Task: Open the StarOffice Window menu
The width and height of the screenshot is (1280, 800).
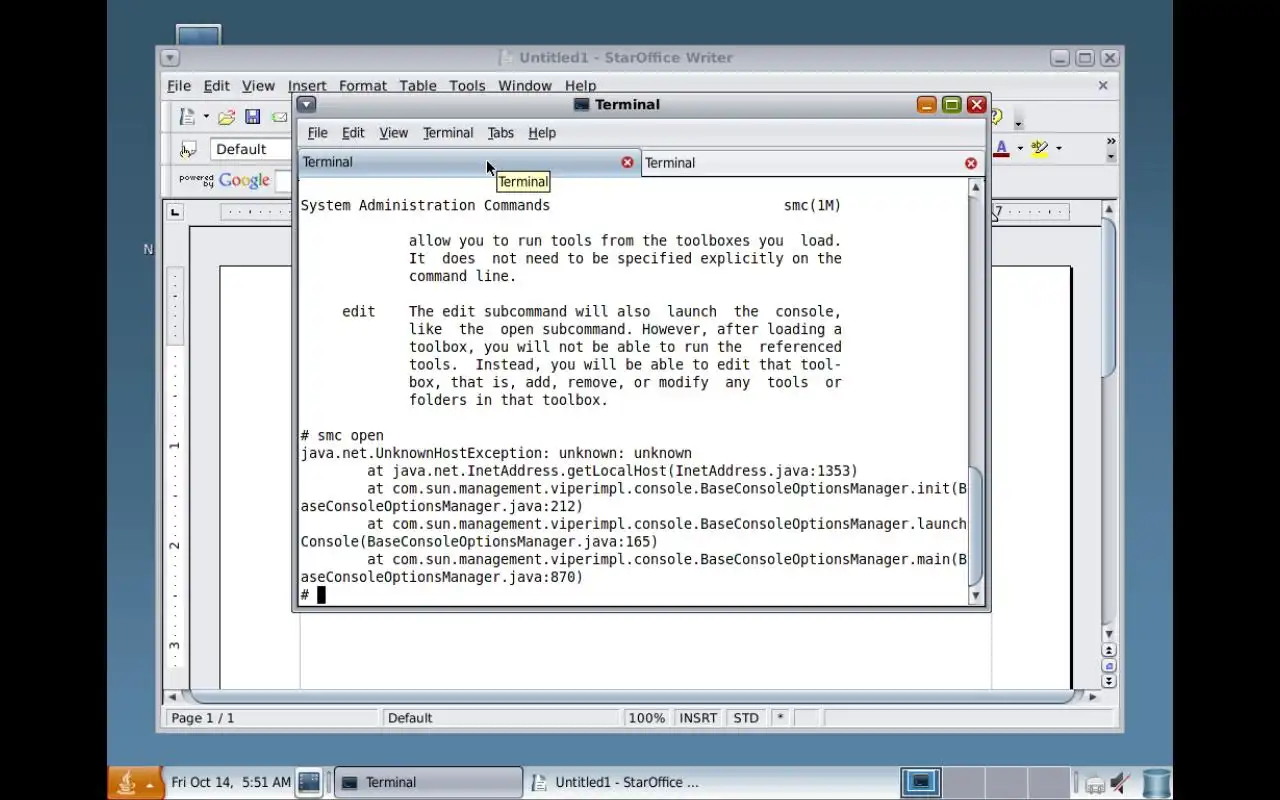Action: [525, 86]
